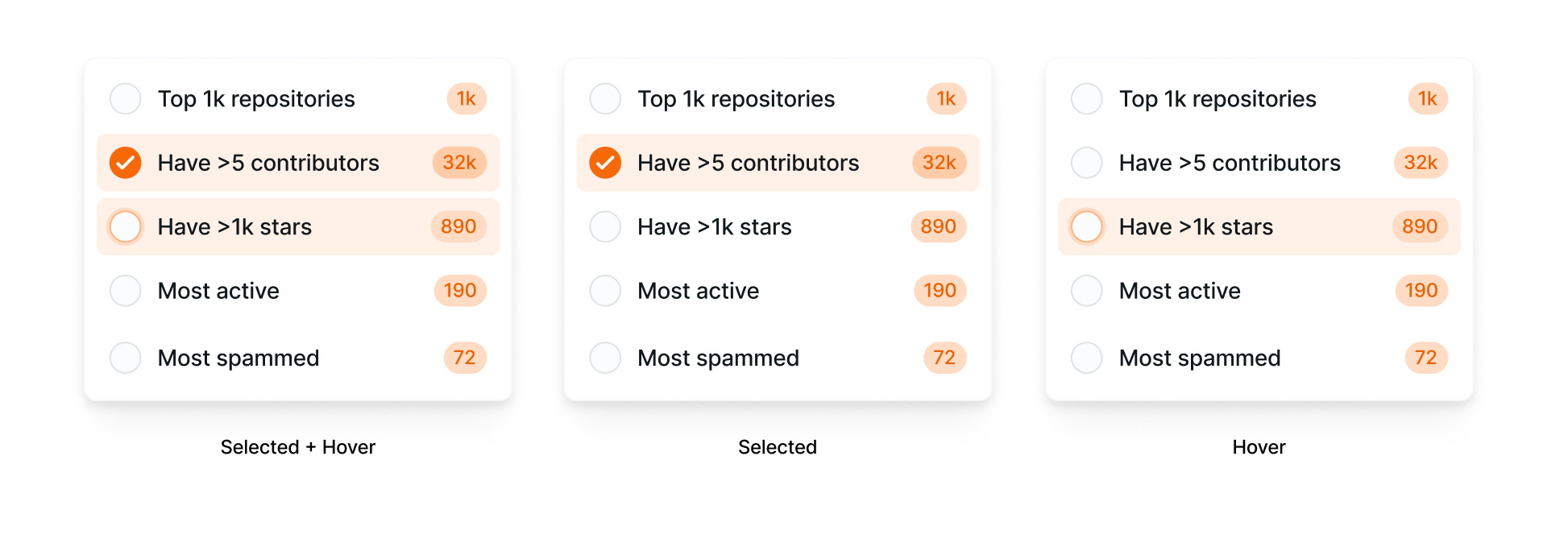The width and height of the screenshot is (1568, 547).
Task: Select the 'Have >1k stars' radio button
Action: [125, 226]
